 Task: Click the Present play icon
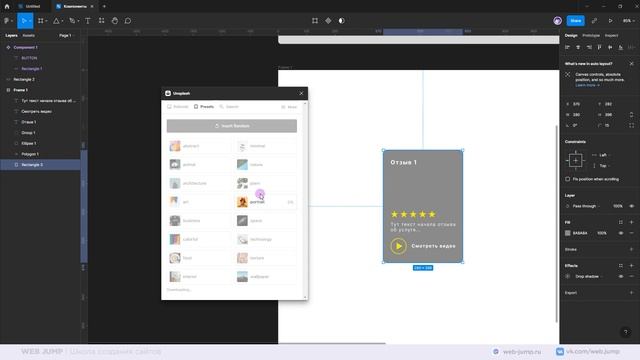610,20
